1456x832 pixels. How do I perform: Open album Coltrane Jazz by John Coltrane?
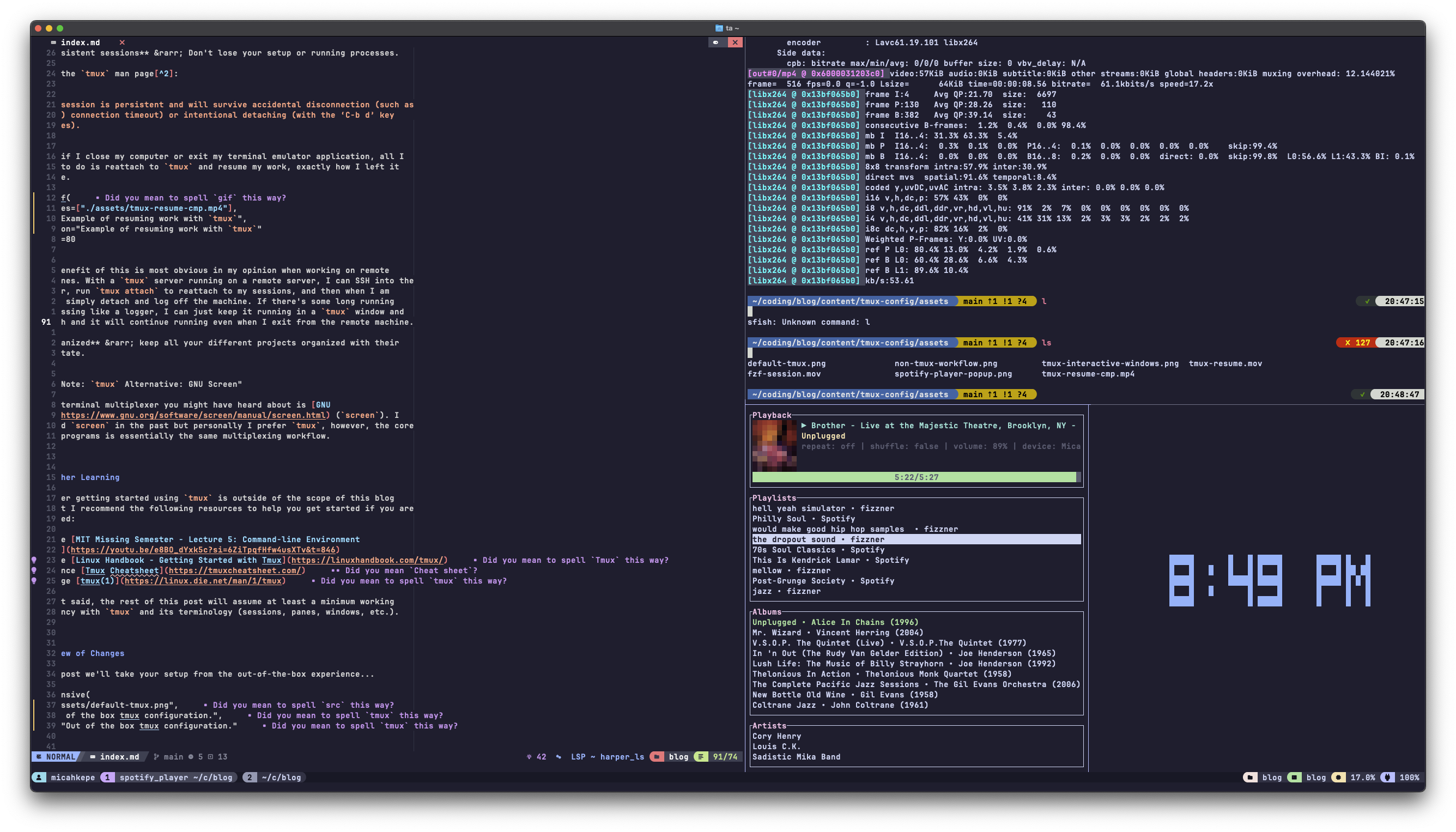pyautogui.click(x=840, y=705)
